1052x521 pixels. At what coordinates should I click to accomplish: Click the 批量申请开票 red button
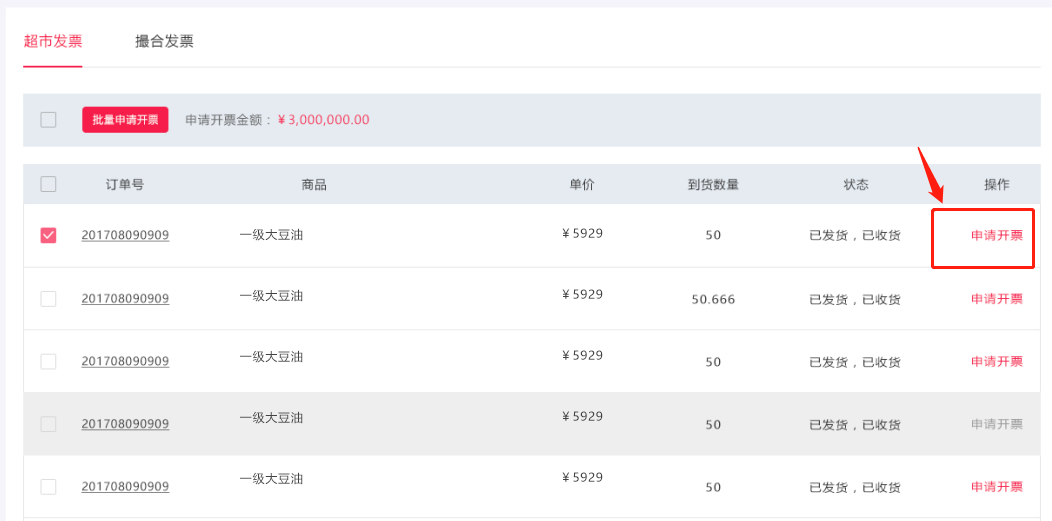point(125,120)
